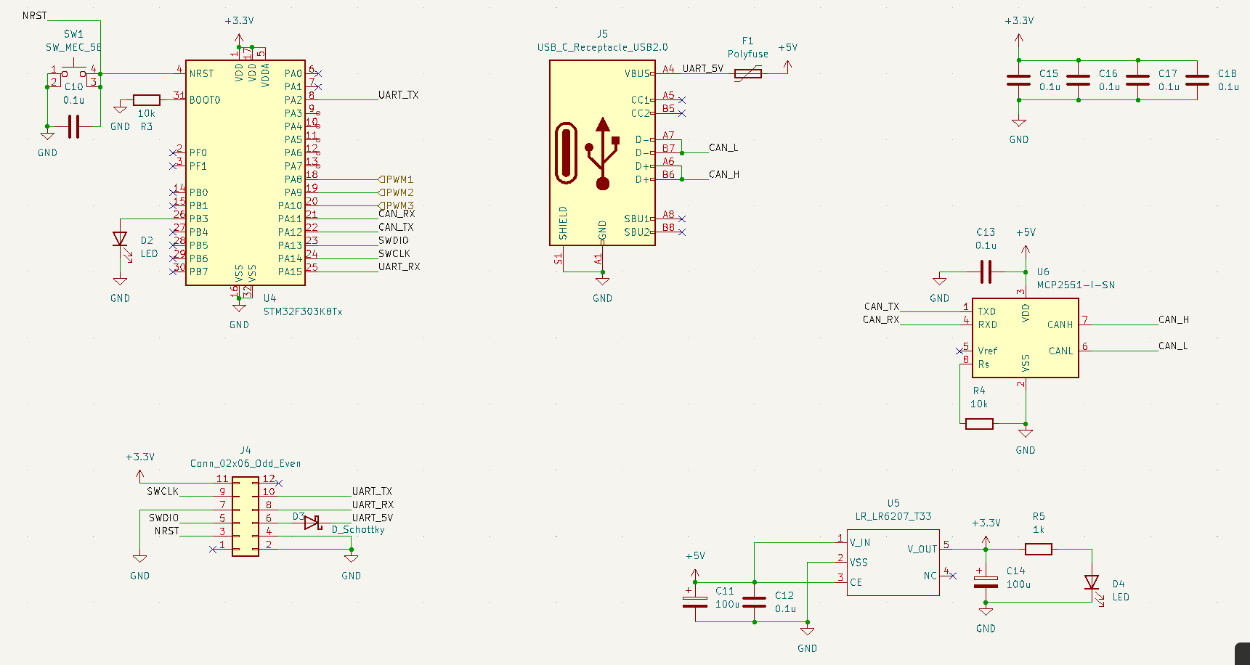Click the C13 capacitor symbol

point(985,271)
